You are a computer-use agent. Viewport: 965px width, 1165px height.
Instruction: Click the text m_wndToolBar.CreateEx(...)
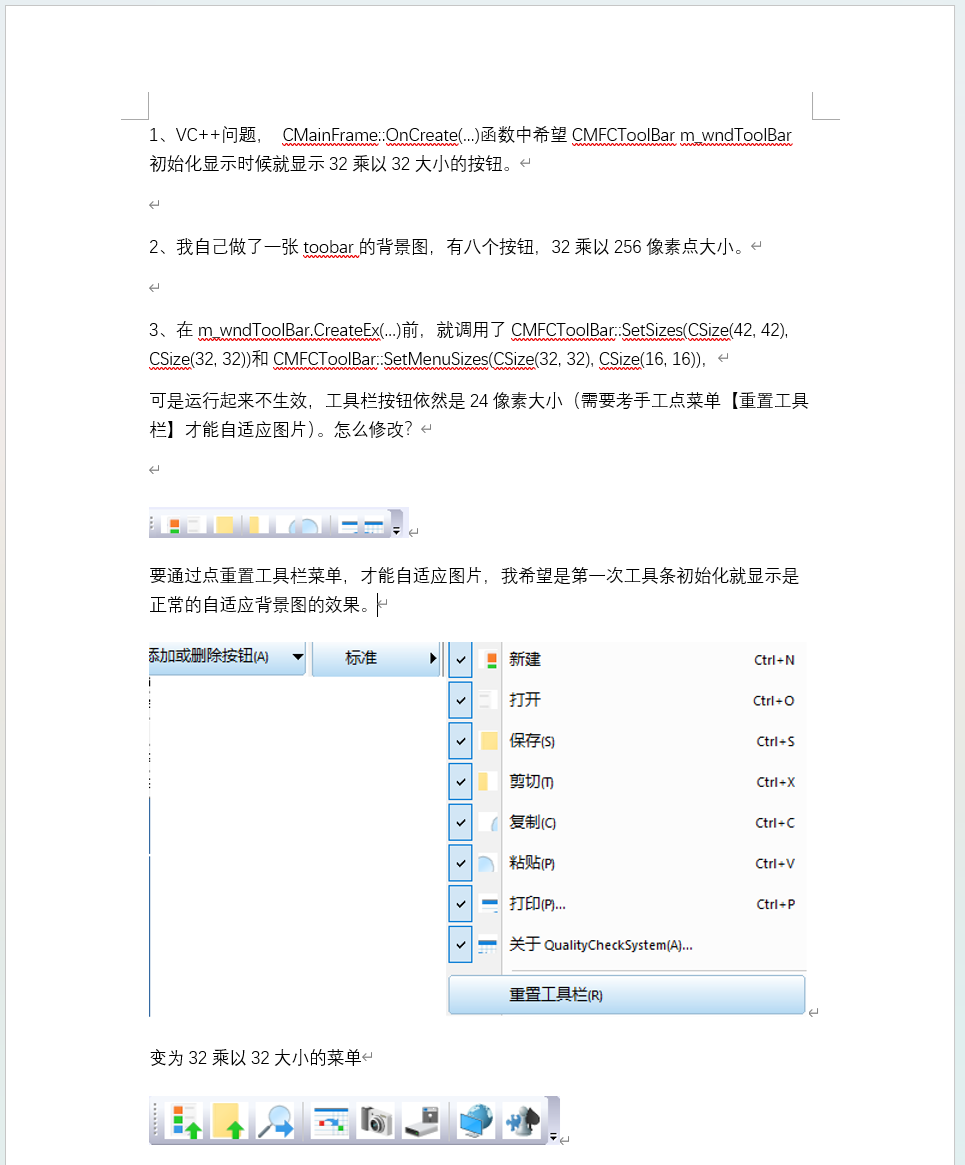pos(299,330)
